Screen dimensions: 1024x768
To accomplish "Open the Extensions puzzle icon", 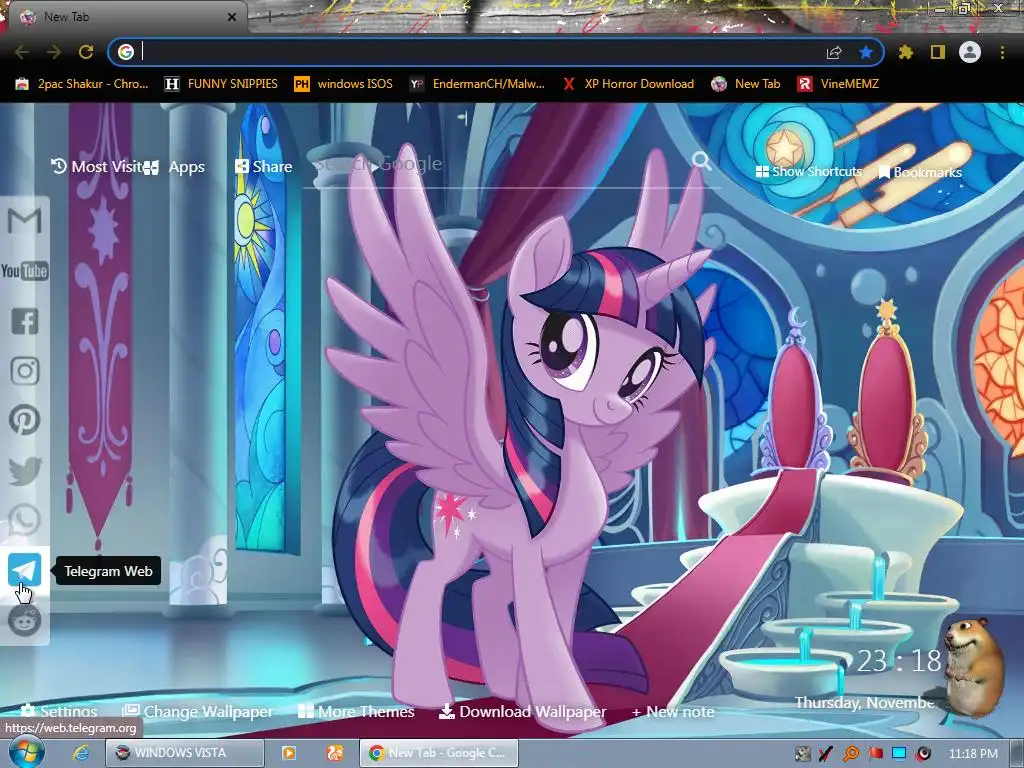I will click(x=906, y=52).
